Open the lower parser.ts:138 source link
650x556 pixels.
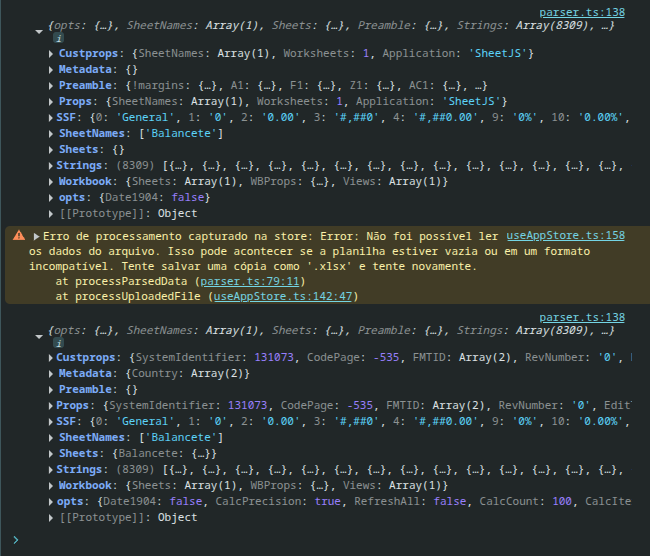click(582, 317)
